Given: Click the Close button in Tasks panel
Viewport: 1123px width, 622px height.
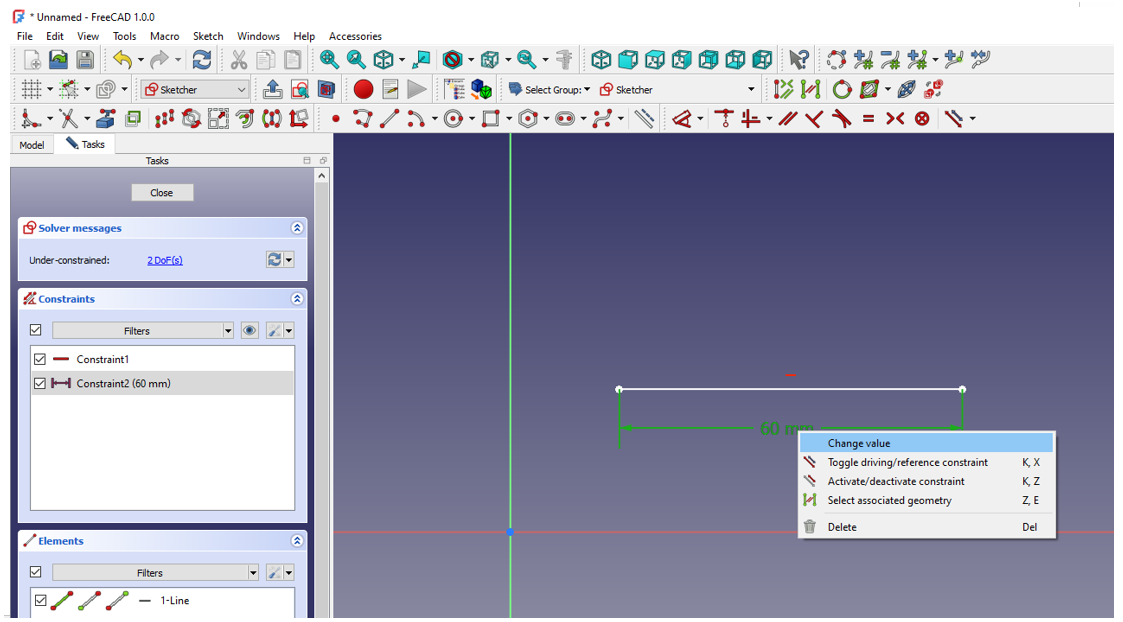Looking at the screenshot, I should 162,192.
